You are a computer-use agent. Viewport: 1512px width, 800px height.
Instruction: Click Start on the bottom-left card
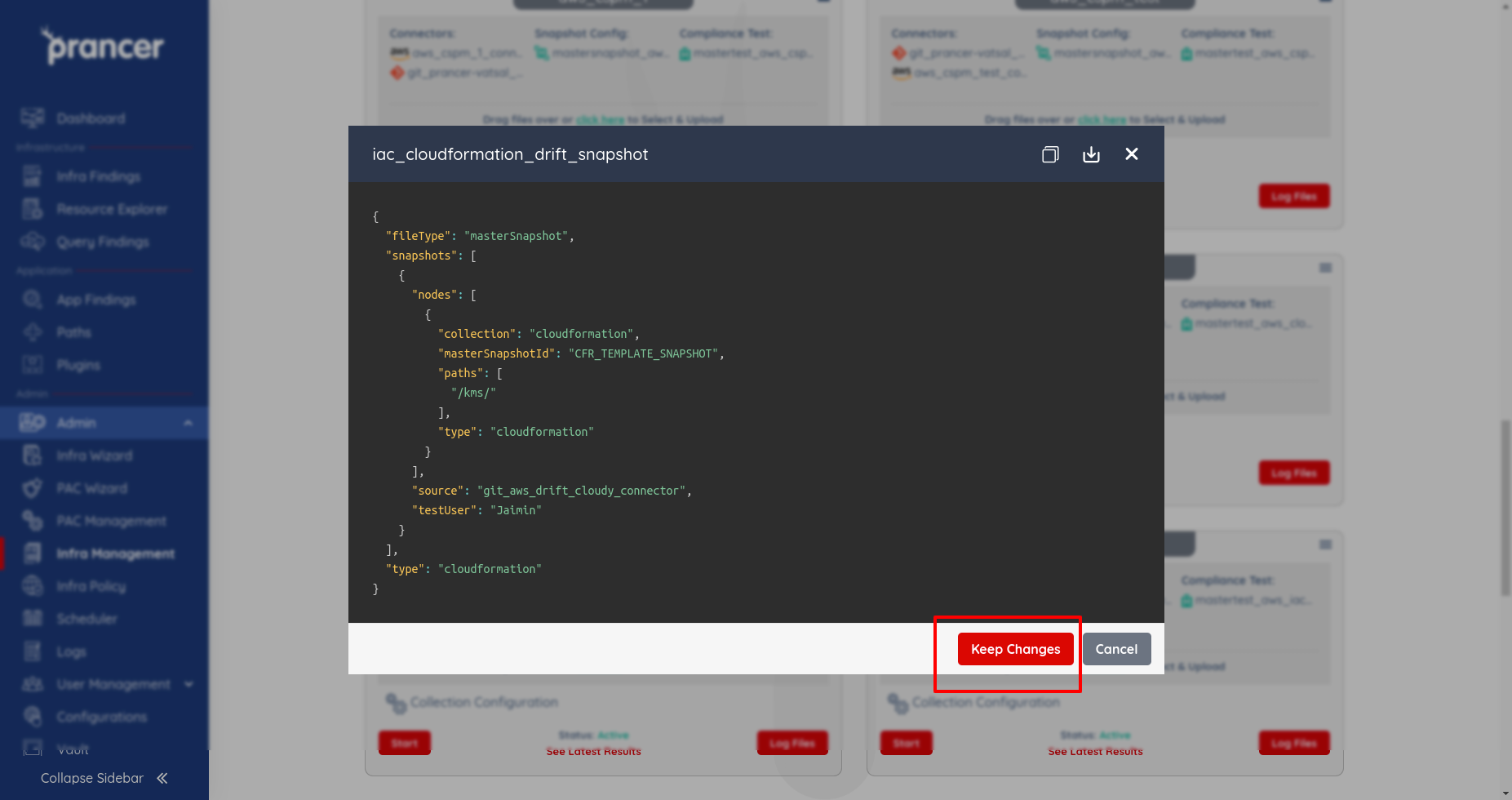point(404,743)
